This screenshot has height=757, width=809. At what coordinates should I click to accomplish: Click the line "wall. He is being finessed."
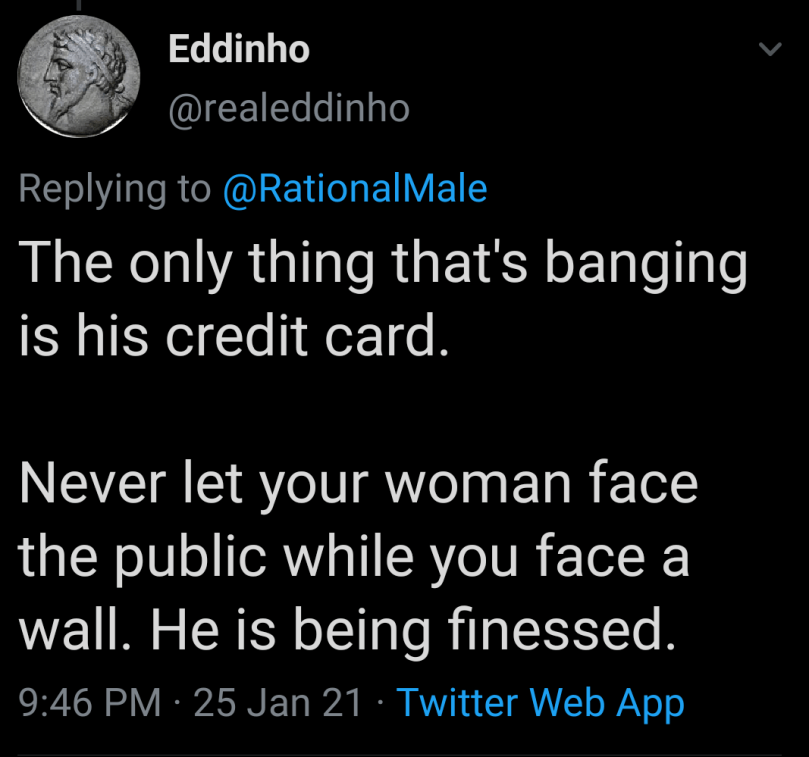341,631
